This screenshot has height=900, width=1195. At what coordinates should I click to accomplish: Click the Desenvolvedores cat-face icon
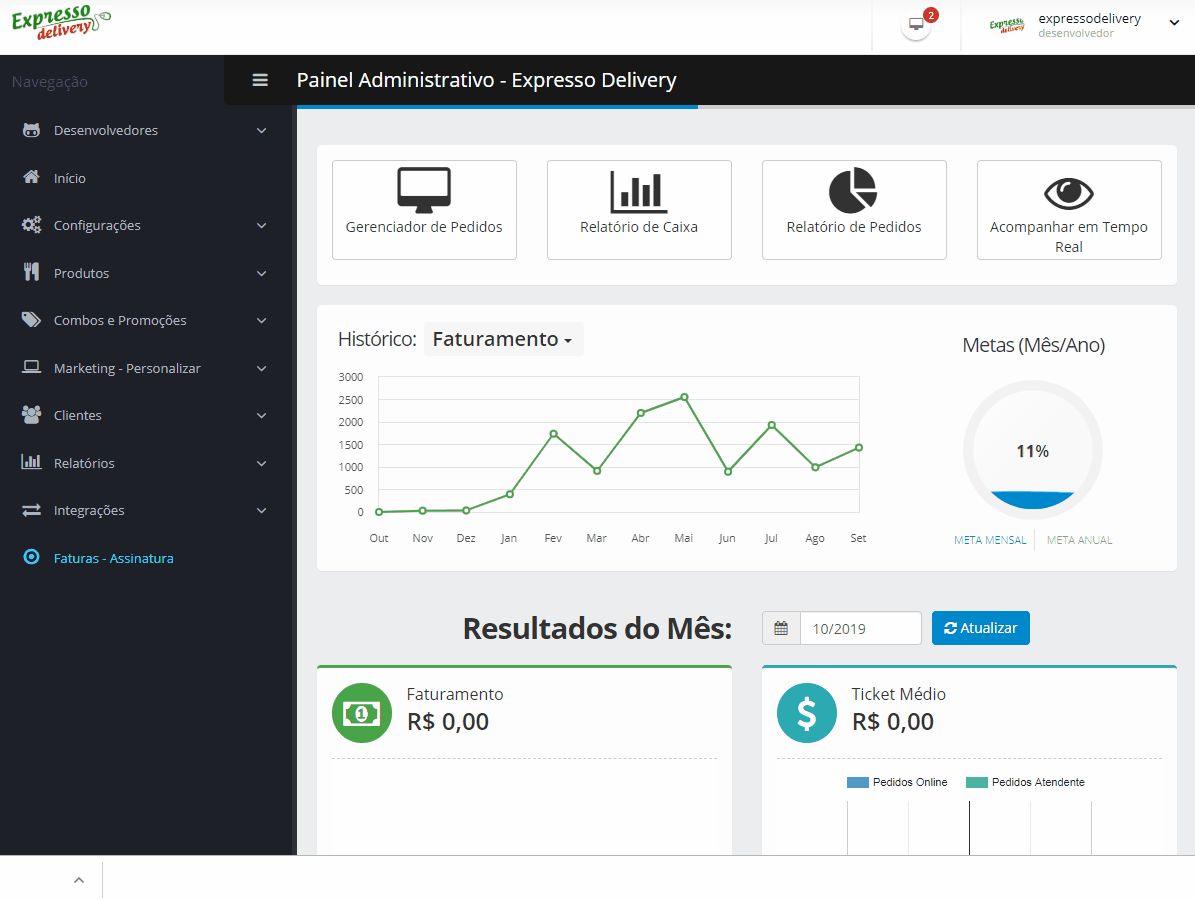click(x=31, y=130)
